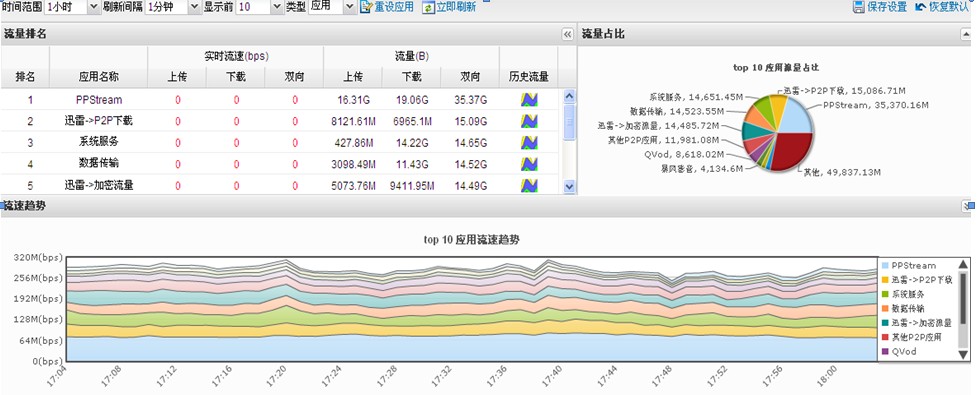
Task: Open the PPStream application link
Action: (99, 100)
